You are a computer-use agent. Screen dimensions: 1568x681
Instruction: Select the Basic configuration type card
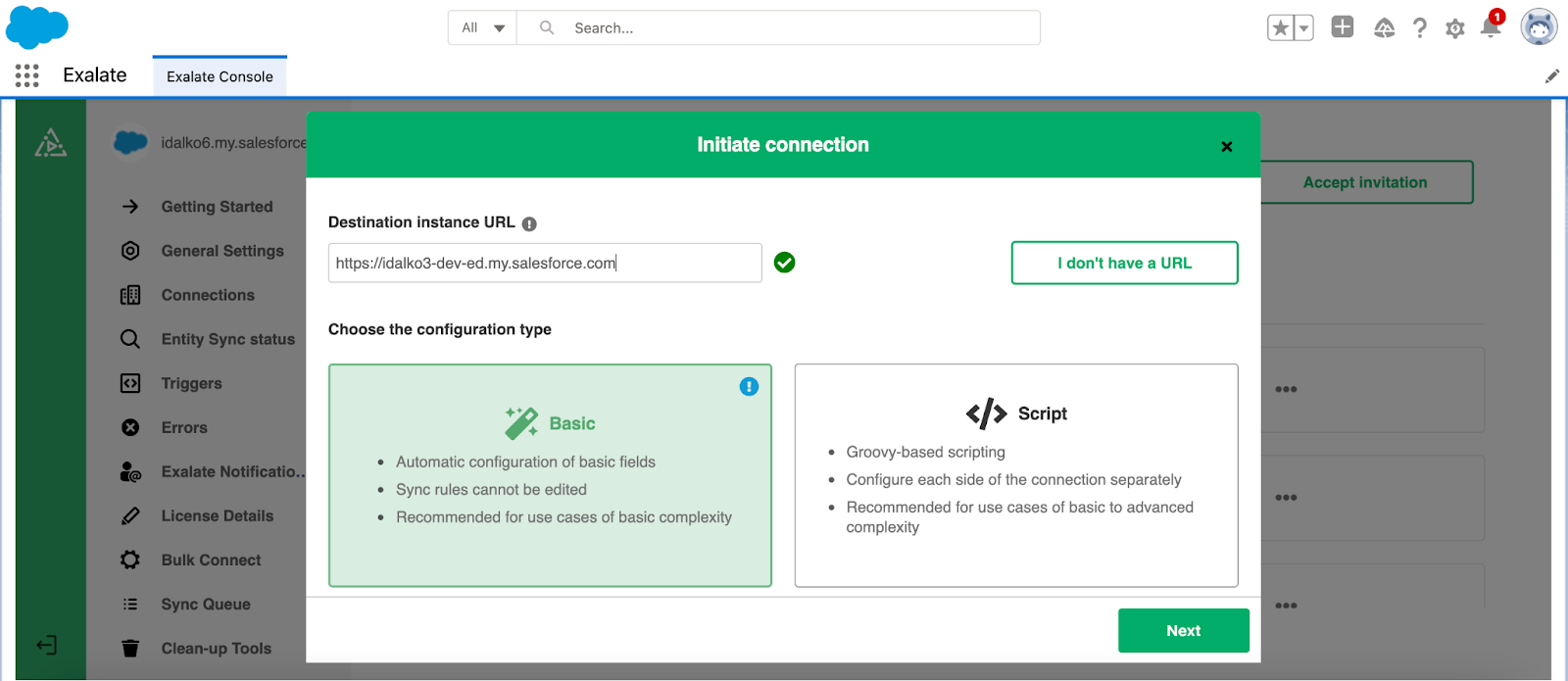pyautogui.click(x=550, y=476)
